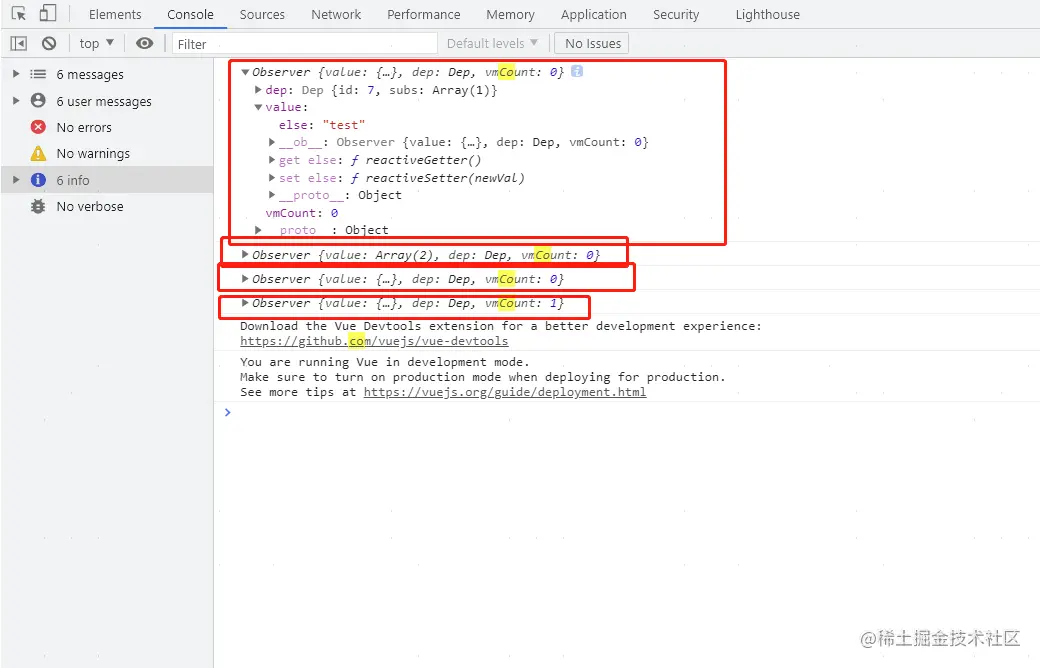Expand the __ob__: Observer property
1040x668 pixels.
pyautogui.click(x=272, y=142)
